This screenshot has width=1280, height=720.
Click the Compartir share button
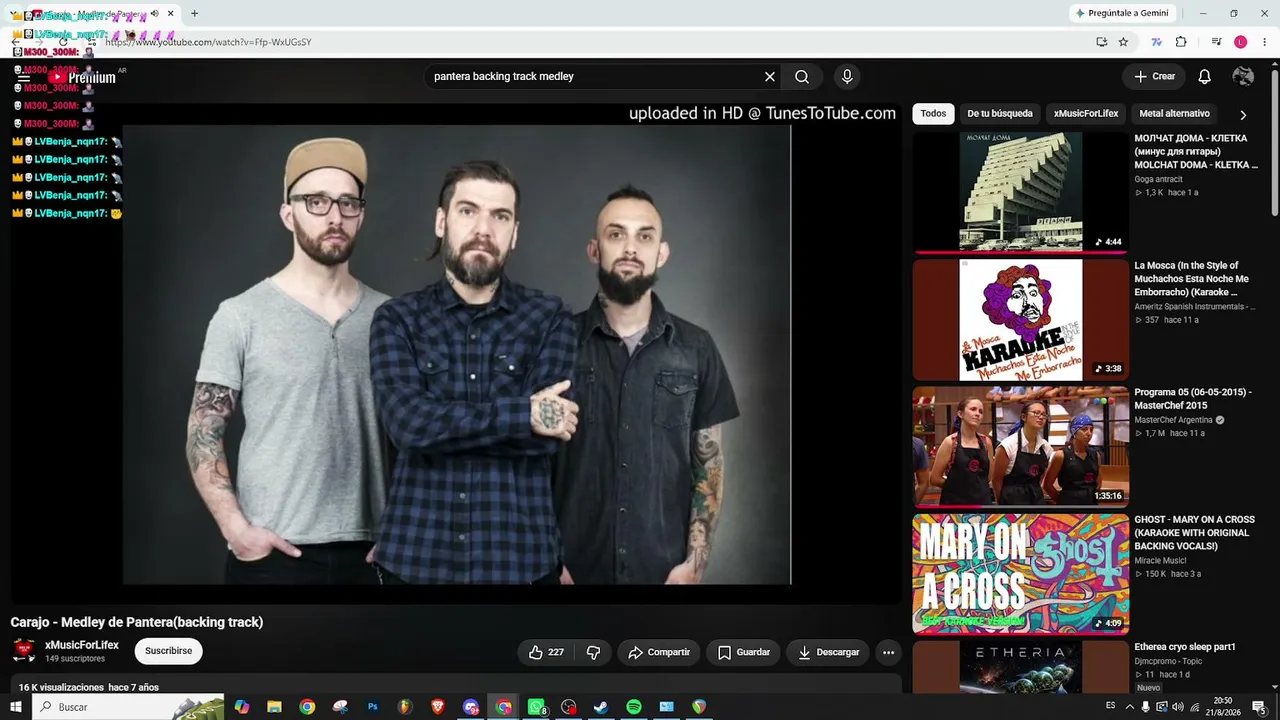[x=659, y=652]
